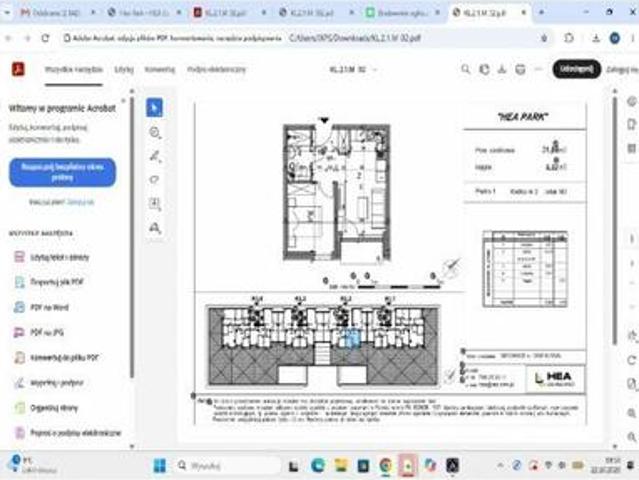Reload the page with browser refresh button
Viewport: 639px width, 480px height.
(45, 38)
